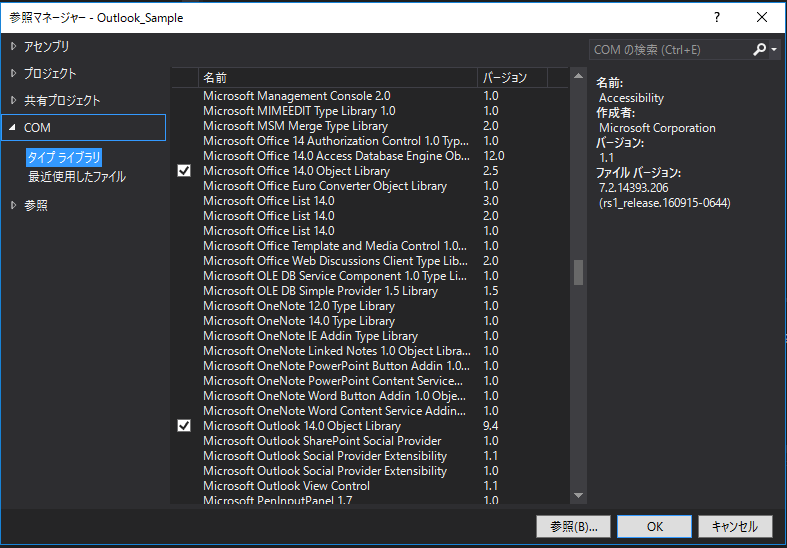Viewport: 787px width, 548px height.
Task: Expand the 共有プロジェクト category
Action: pyautogui.click(x=14, y=100)
